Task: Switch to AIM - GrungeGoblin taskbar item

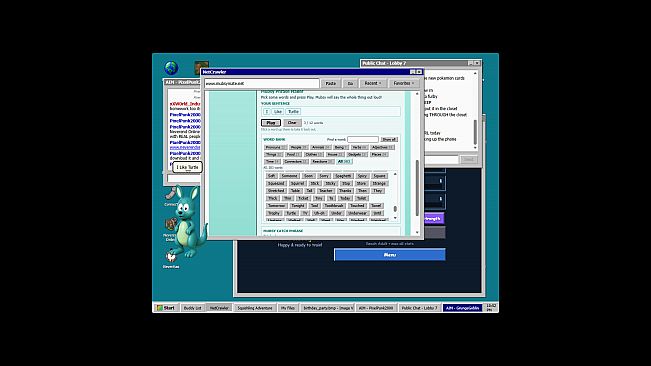Action: 462,308
